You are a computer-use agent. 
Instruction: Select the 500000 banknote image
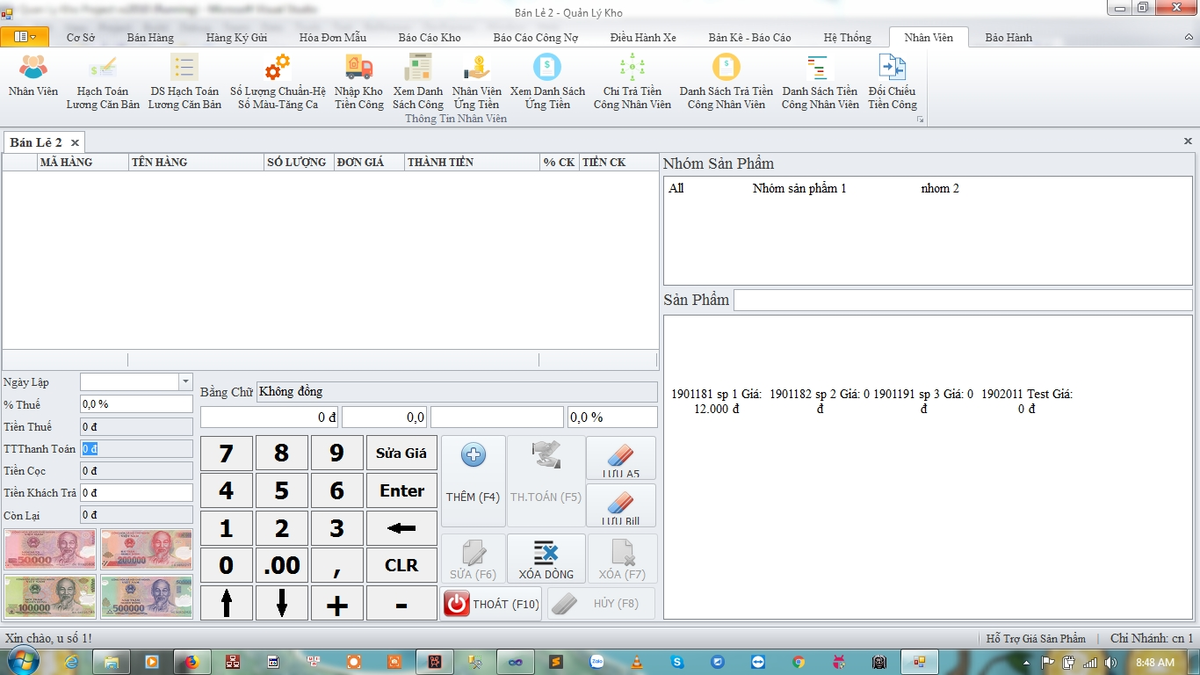coord(147,596)
